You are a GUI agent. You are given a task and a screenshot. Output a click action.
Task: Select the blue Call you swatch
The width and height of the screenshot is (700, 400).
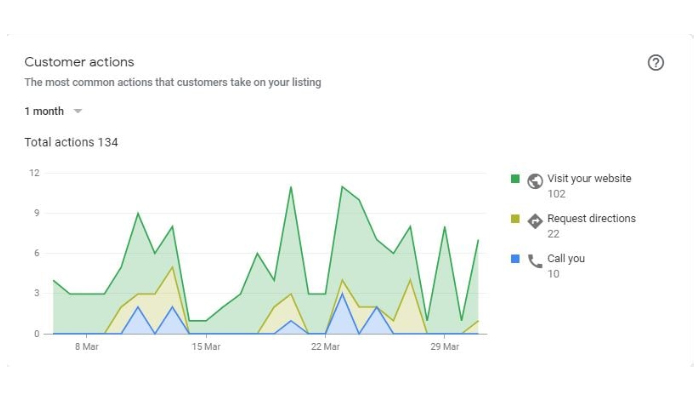coord(515,259)
